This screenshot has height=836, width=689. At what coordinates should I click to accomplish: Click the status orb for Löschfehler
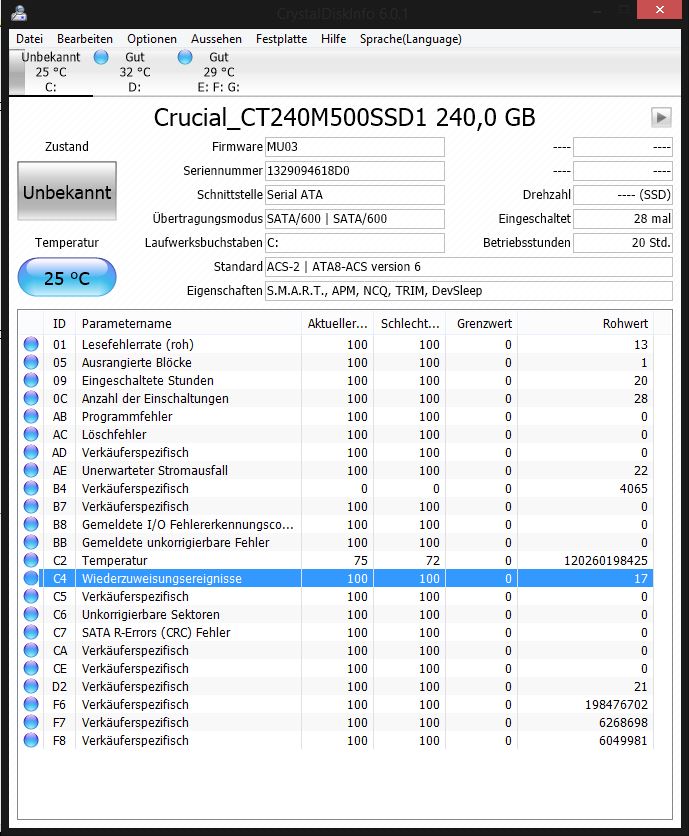pos(31,435)
